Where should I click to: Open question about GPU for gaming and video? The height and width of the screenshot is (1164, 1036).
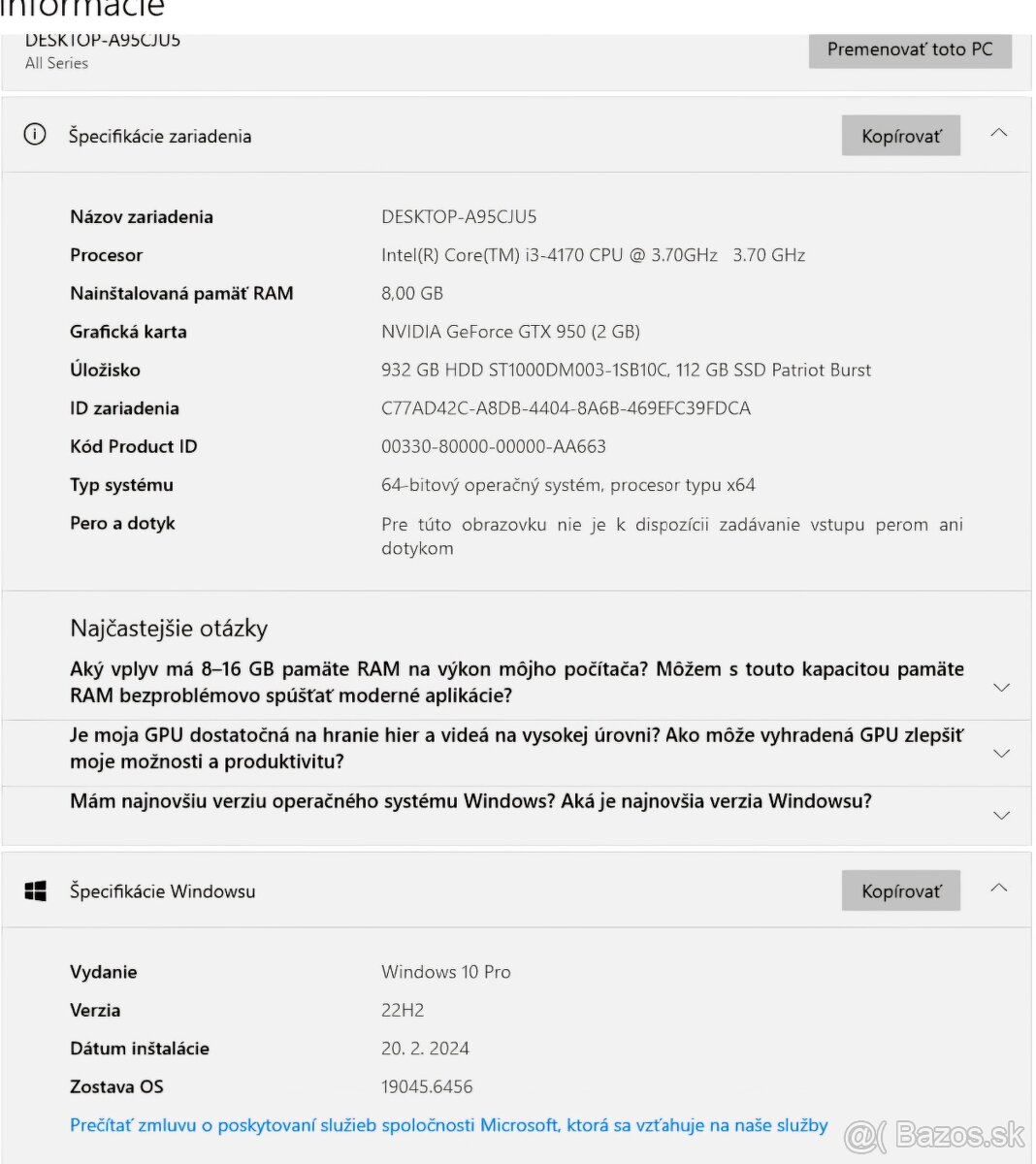pyautogui.click(x=517, y=748)
